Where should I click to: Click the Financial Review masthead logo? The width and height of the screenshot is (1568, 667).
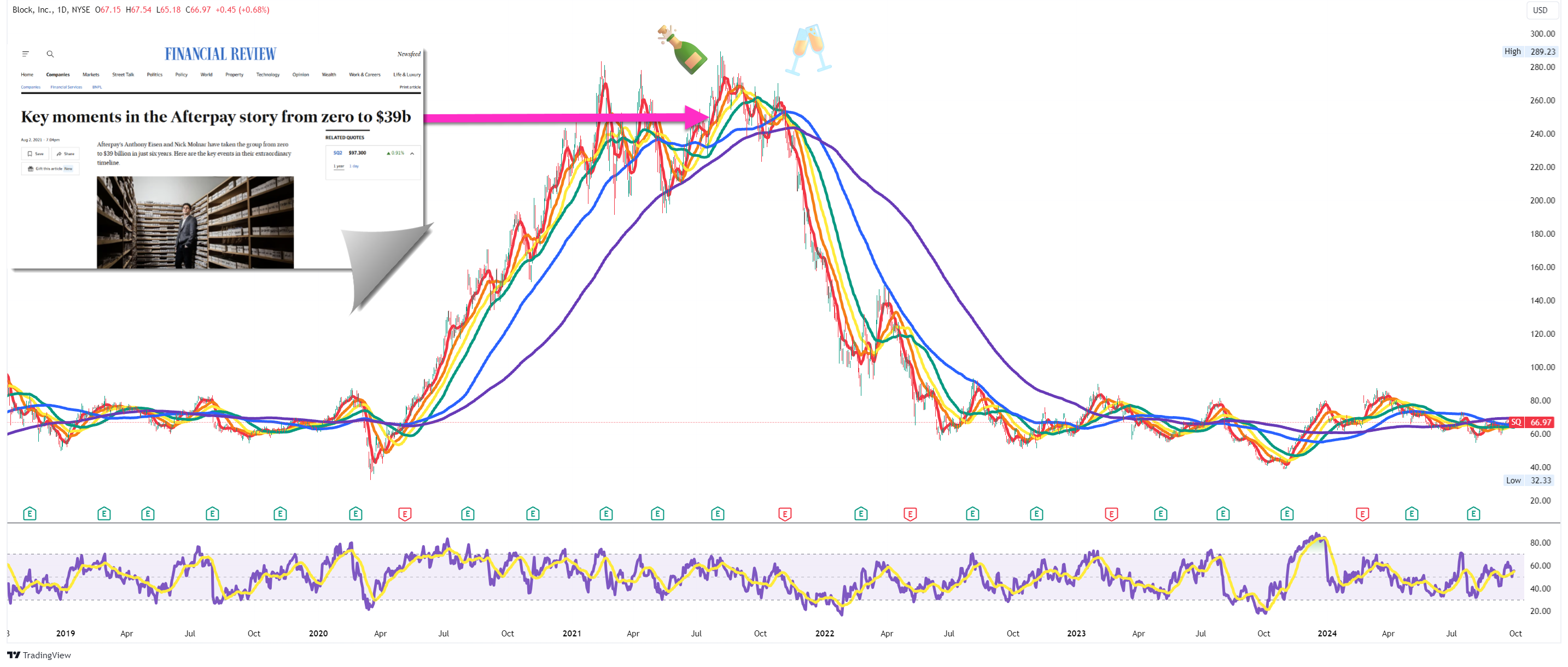pos(220,54)
